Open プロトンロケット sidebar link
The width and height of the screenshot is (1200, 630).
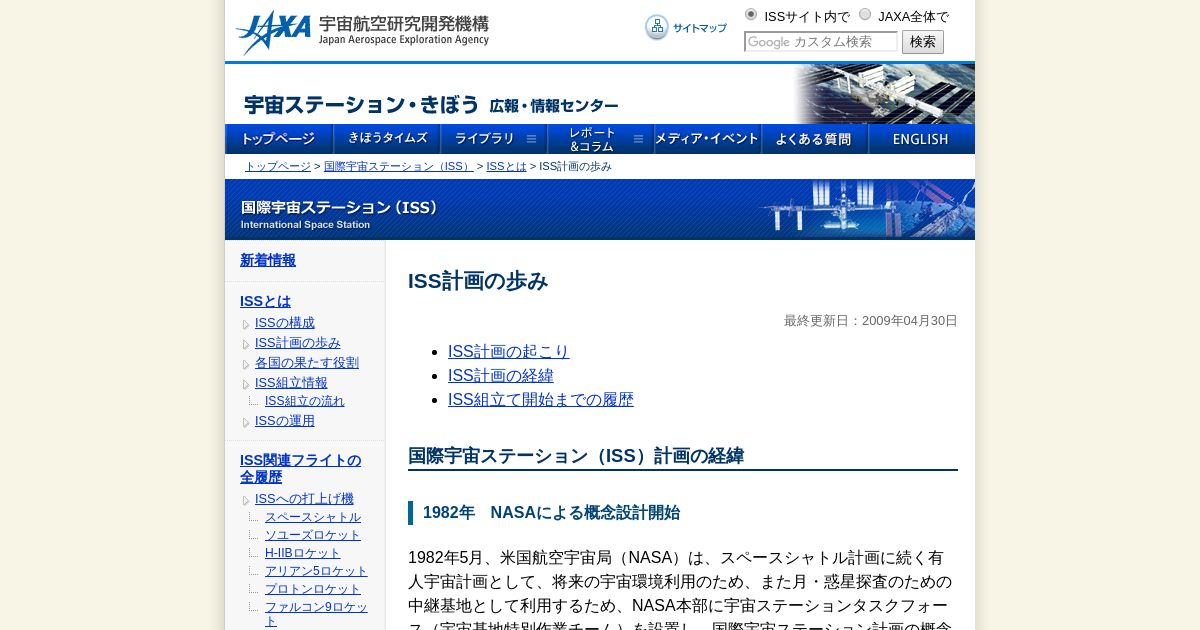pos(313,589)
